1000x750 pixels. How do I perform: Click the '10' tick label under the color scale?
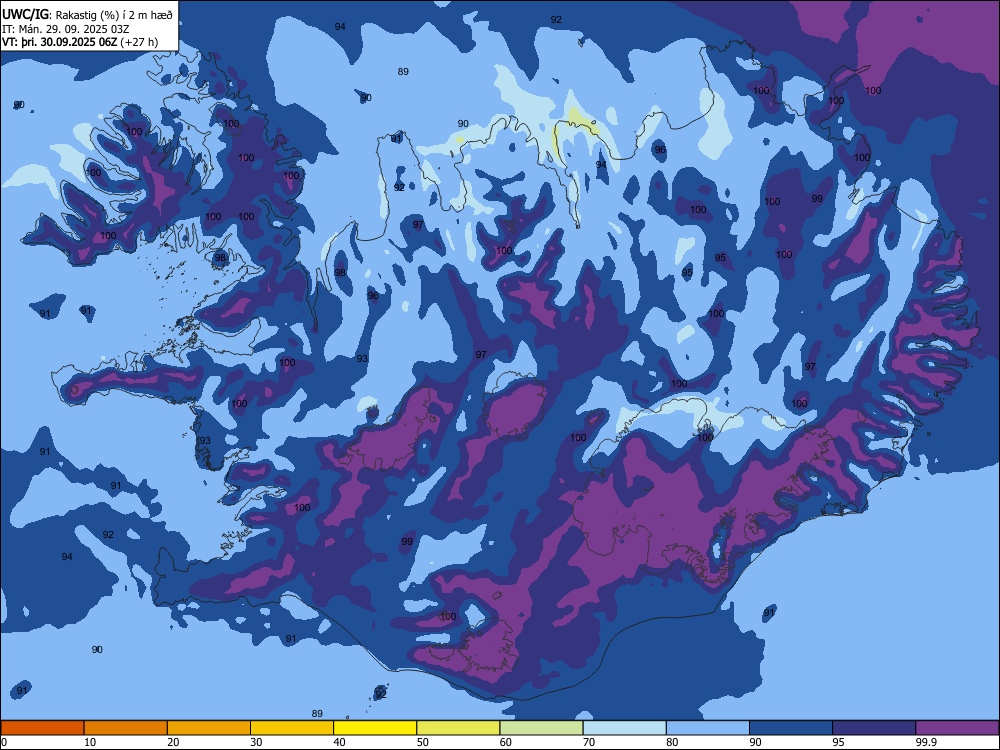pos(90,742)
